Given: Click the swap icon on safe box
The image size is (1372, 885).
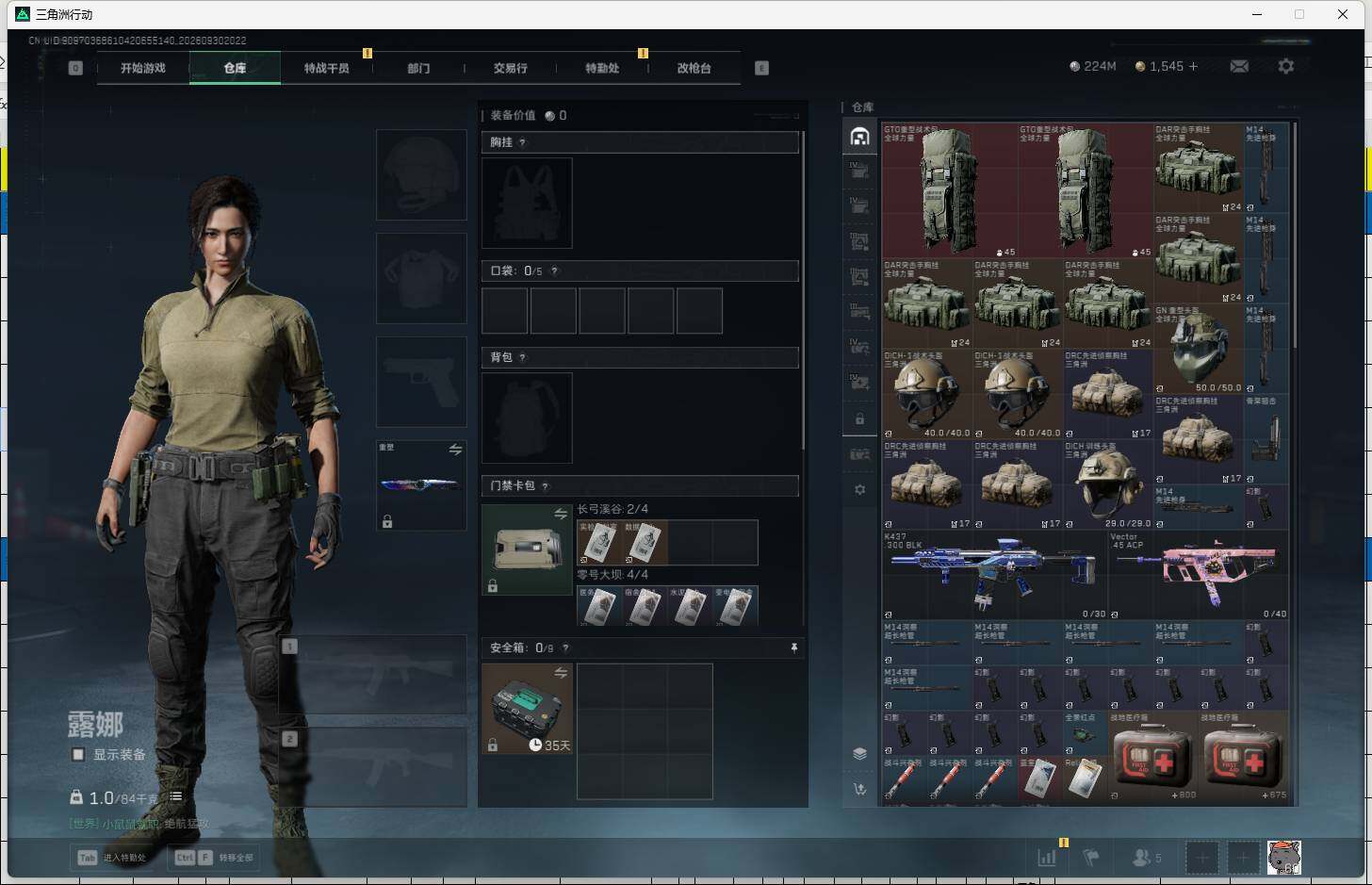Looking at the screenshot, I should pos(561,672).
